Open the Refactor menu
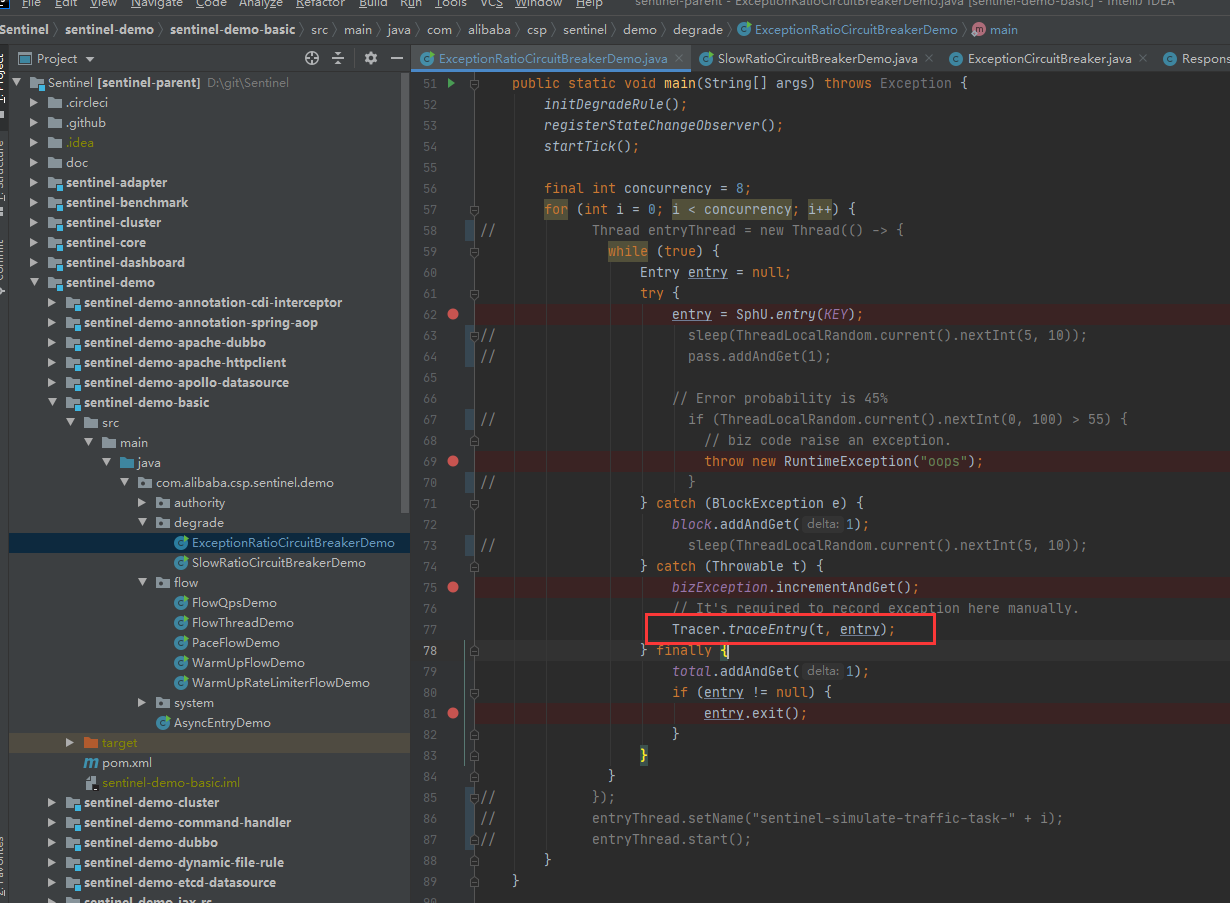The height and width of the screenshot is (903, 1230). tap(320, 4)
